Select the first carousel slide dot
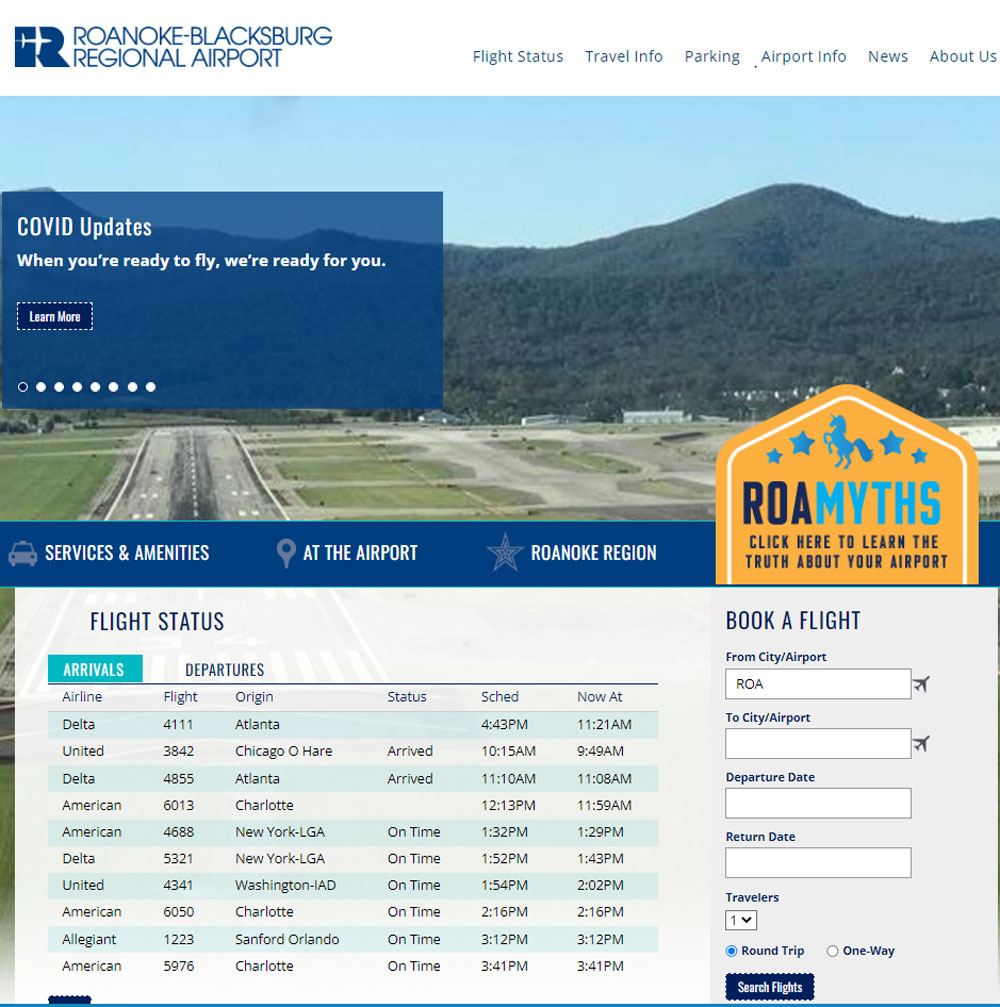The height and width of the screenshot is (1007, 1000). click(x=23, y=387)
